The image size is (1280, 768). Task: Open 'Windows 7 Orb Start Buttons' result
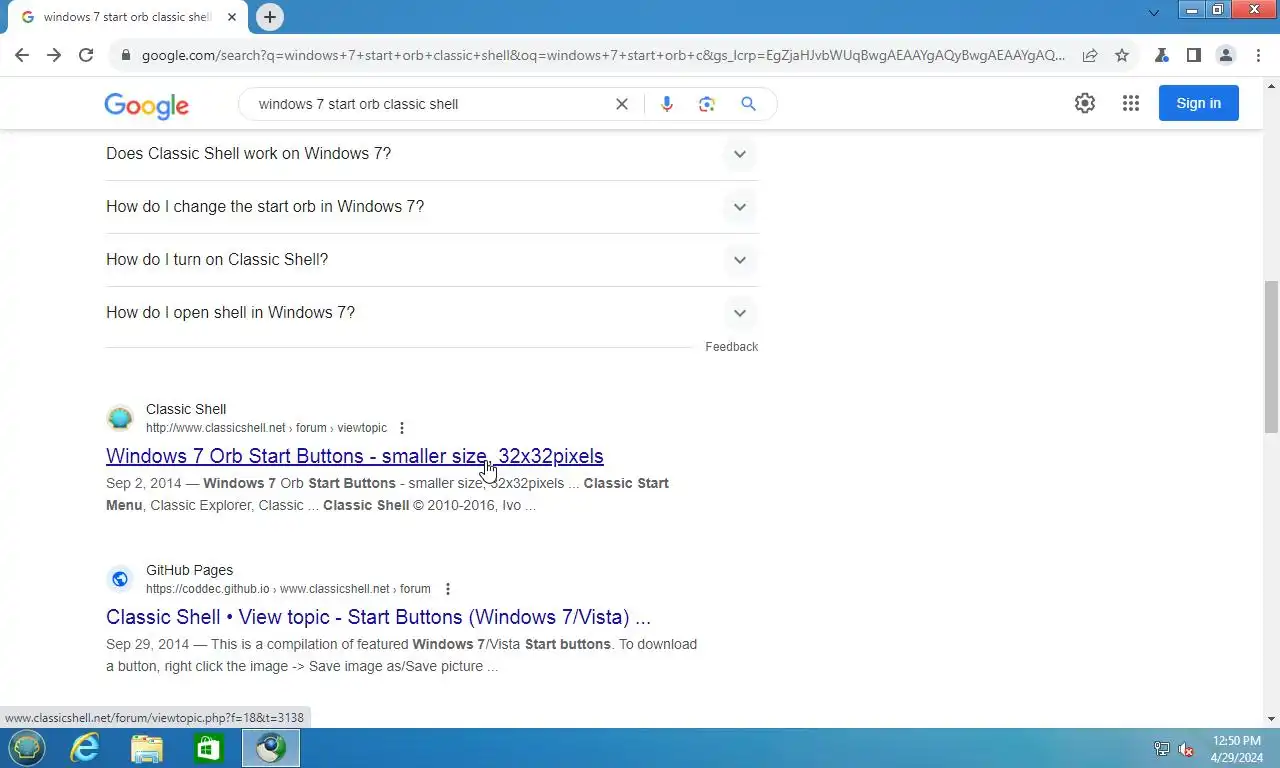(x=355, y=456)
